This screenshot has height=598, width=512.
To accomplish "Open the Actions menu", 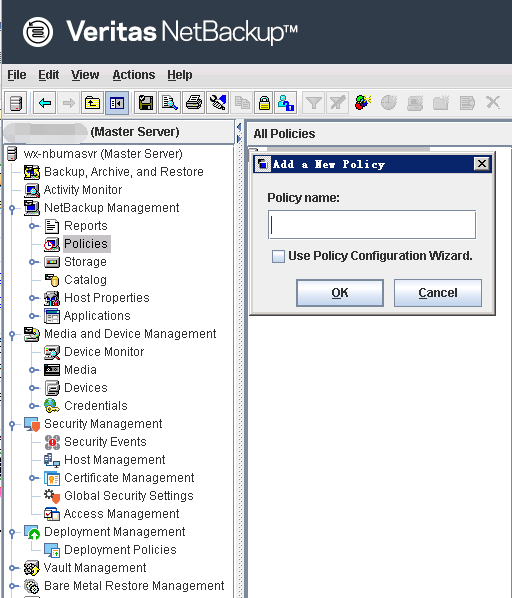I will (134, 75).
